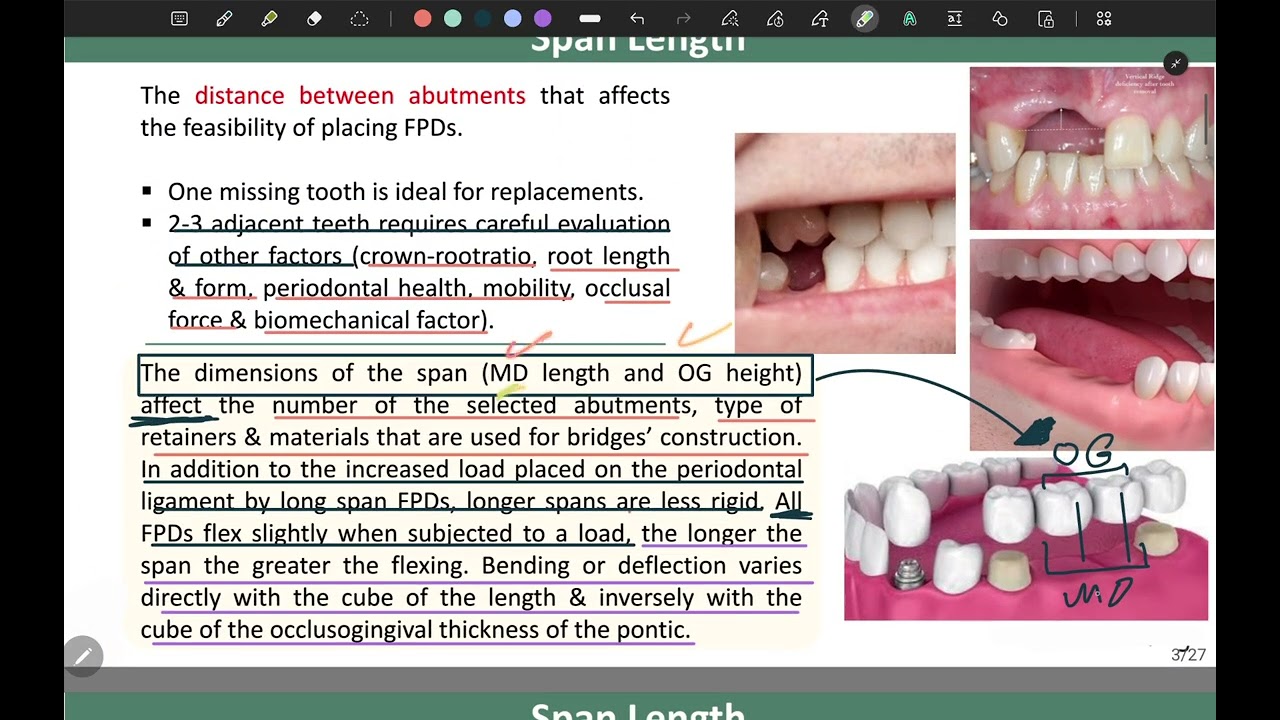The height and width of the screenshot is (720, 1280).
Task: Pick the light blue pen color
Action: [512, 18]
